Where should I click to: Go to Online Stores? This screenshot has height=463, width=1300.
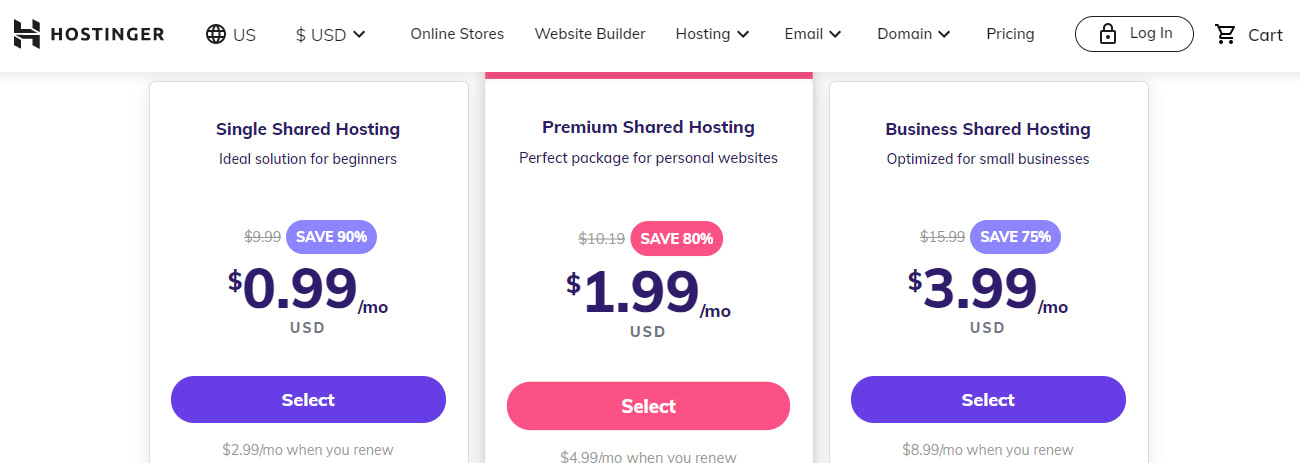pos(457,34)
